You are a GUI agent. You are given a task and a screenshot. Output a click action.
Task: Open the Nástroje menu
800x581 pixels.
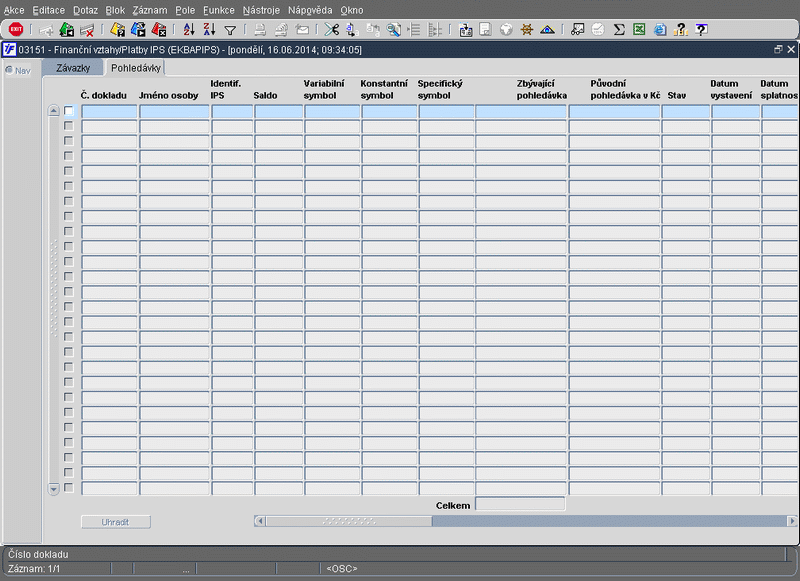pyautogui.click(x=261, y=10)
